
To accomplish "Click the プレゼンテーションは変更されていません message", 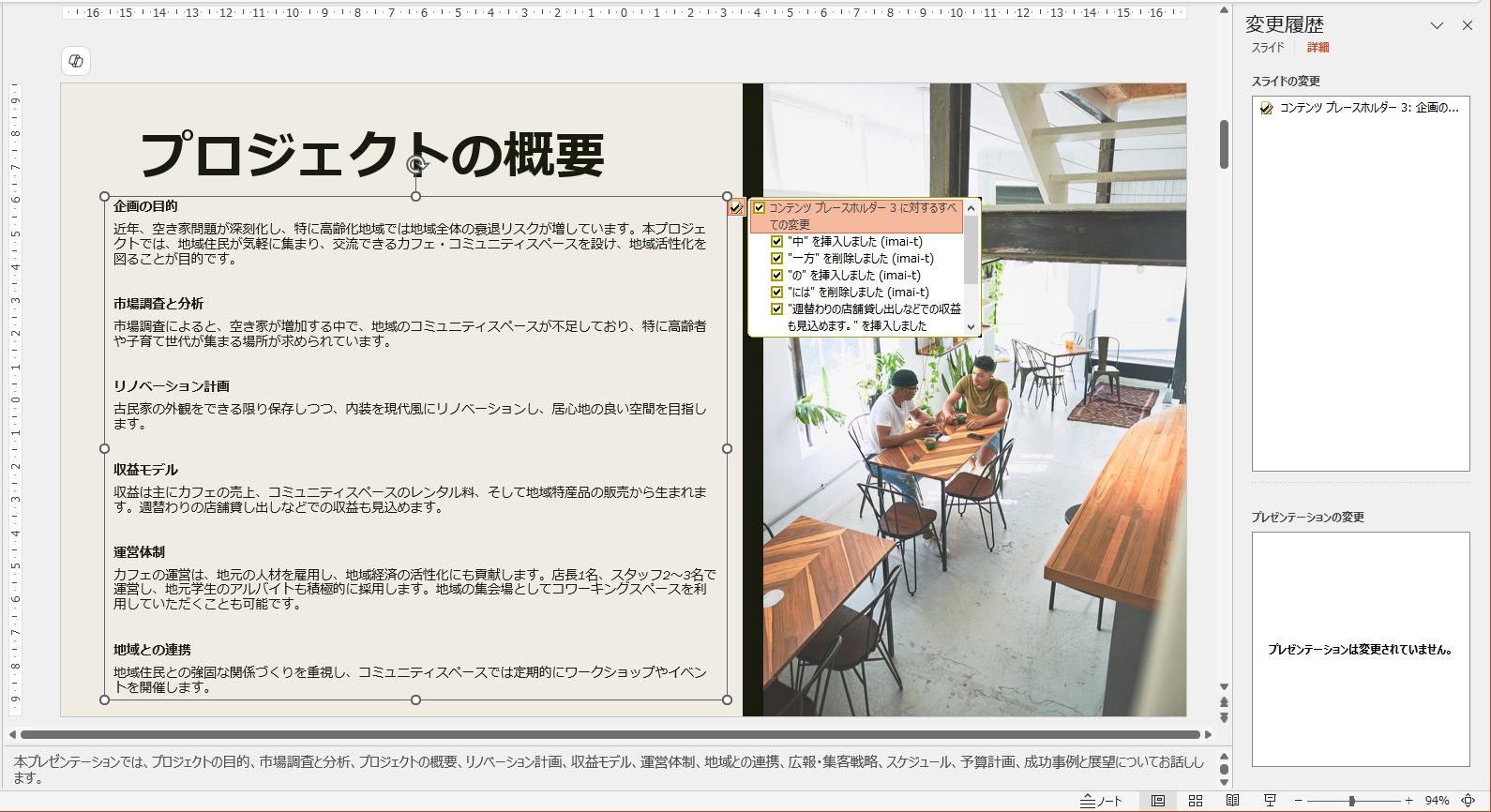I will click(x=1361, y=650).
